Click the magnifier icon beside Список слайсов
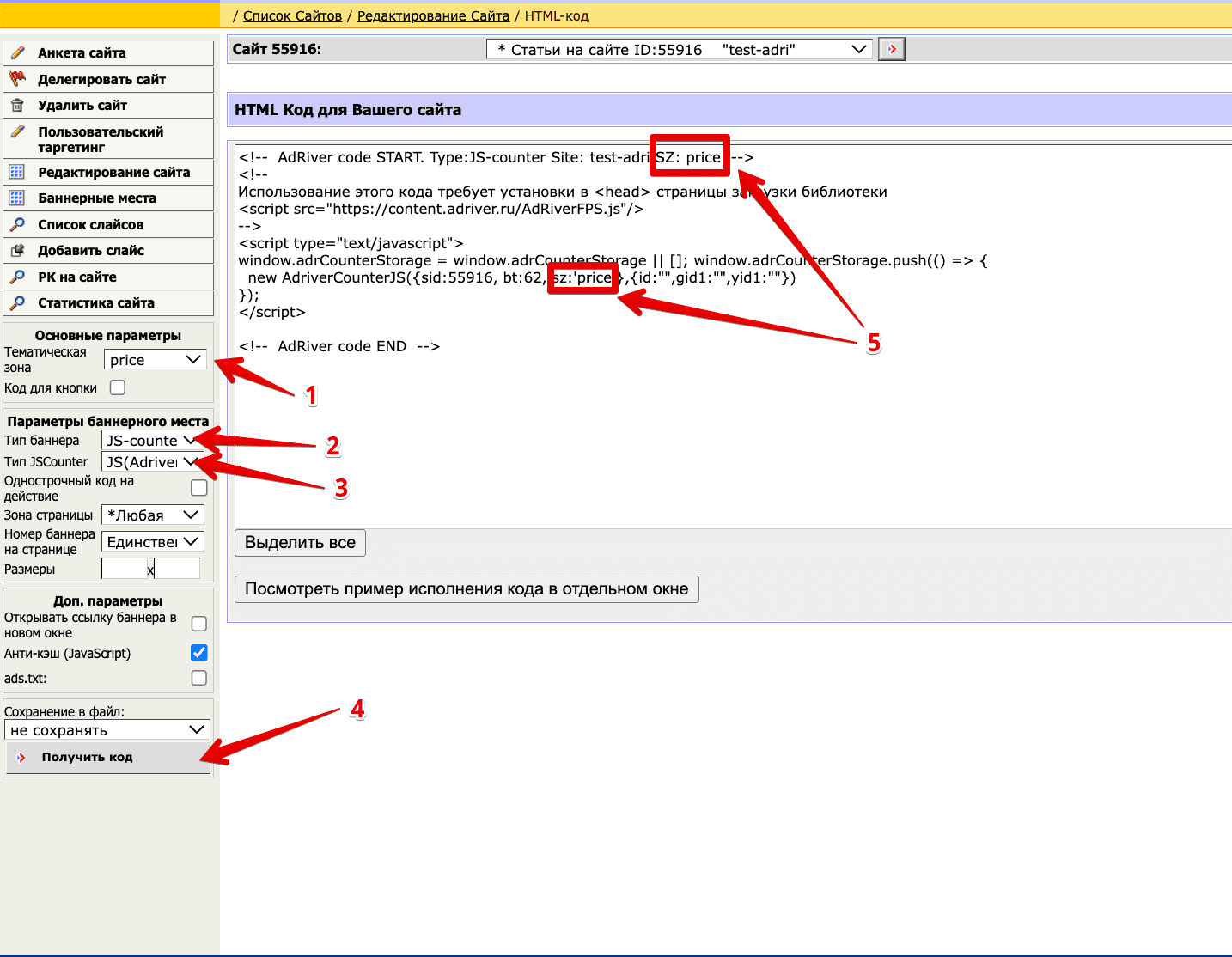1232x957 pixels. pyautogui.click(x=17, y=224)
